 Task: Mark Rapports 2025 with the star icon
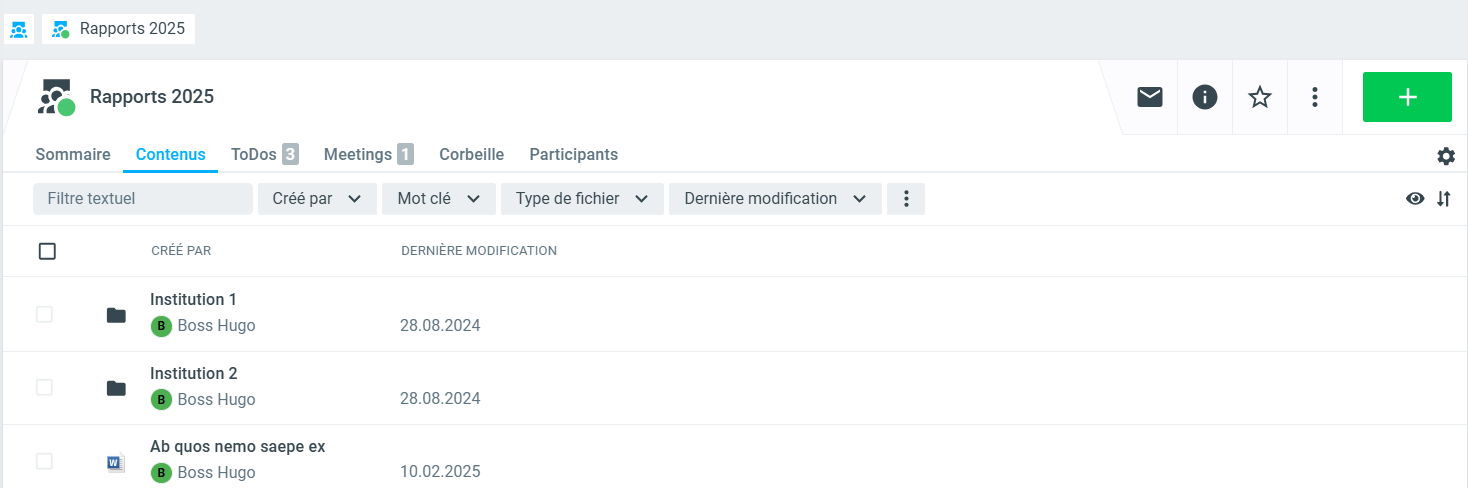click(x=1260, y=97)
